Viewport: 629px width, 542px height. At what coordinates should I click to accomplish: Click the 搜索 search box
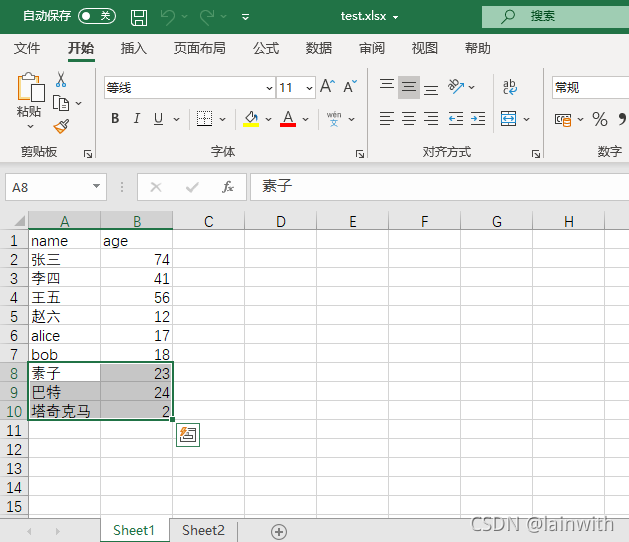click(x=555, y=16)
